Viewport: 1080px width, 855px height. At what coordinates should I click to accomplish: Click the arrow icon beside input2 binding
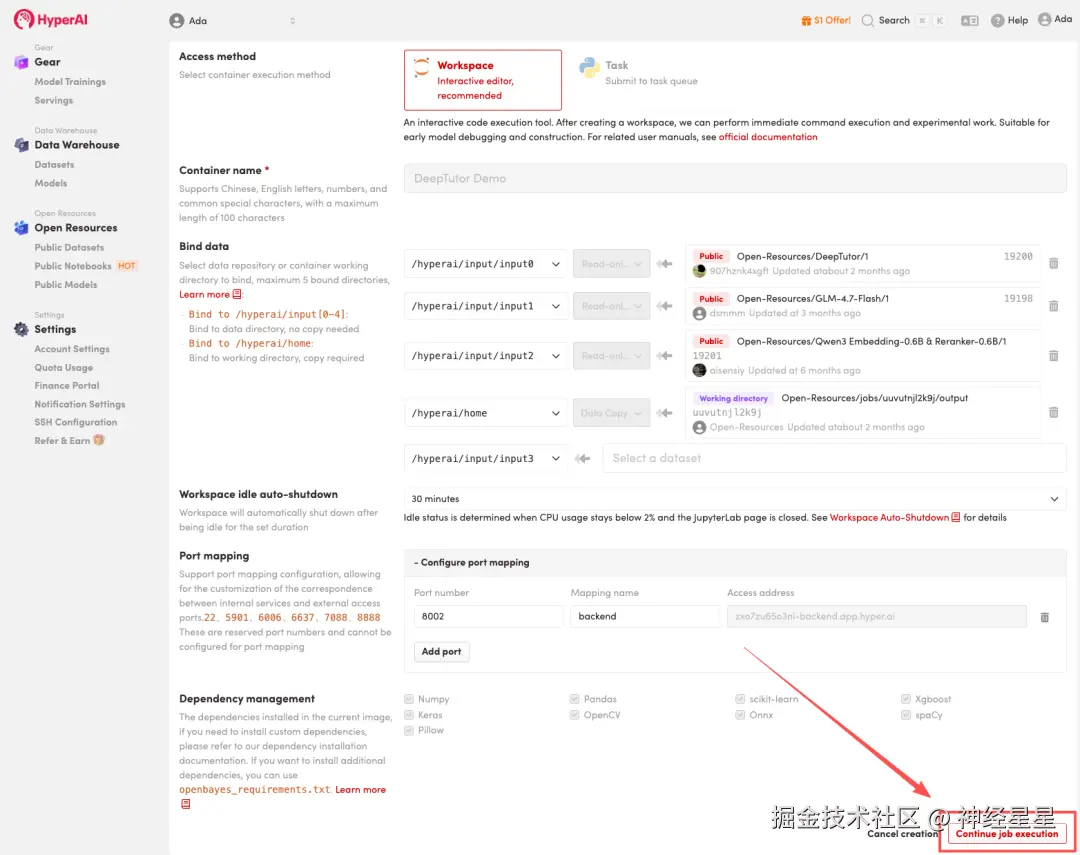point(664,356)
